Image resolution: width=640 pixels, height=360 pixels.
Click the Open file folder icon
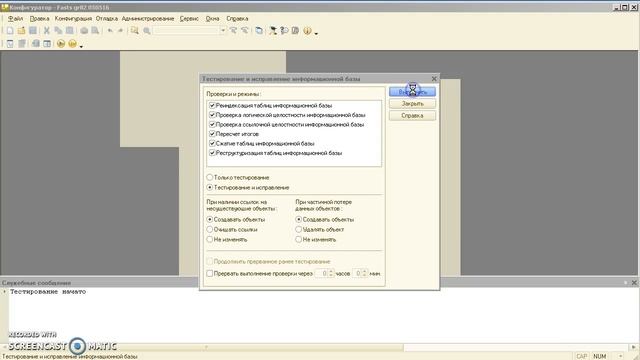(21, 31)
